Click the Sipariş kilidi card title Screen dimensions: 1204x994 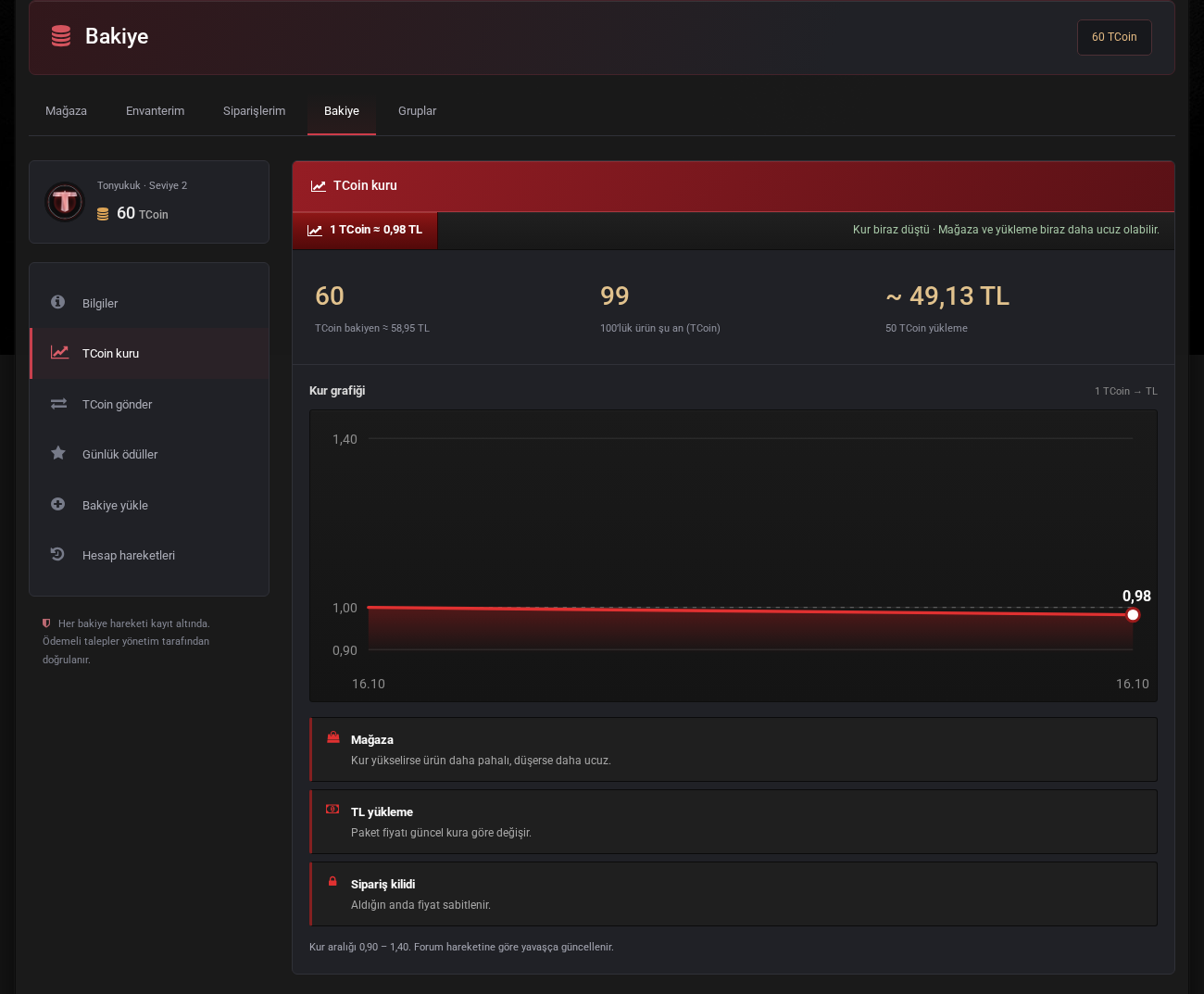(383, 885)
